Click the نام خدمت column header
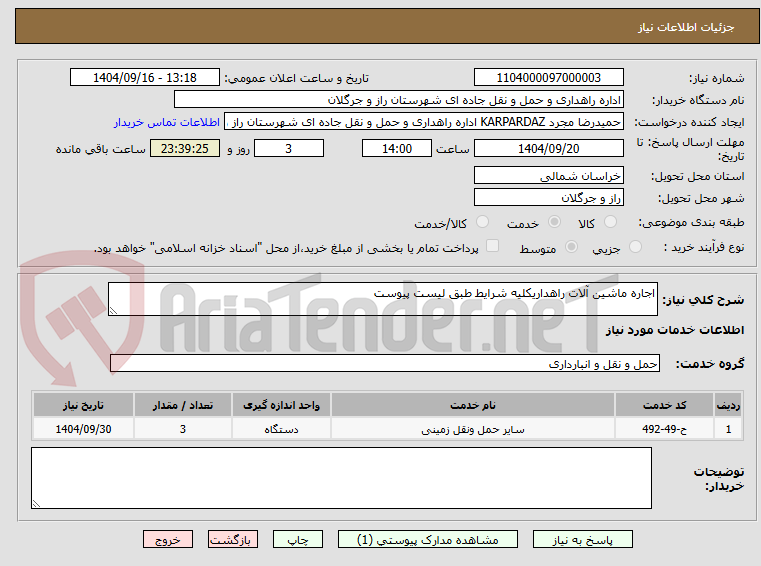 pos(473,405)
